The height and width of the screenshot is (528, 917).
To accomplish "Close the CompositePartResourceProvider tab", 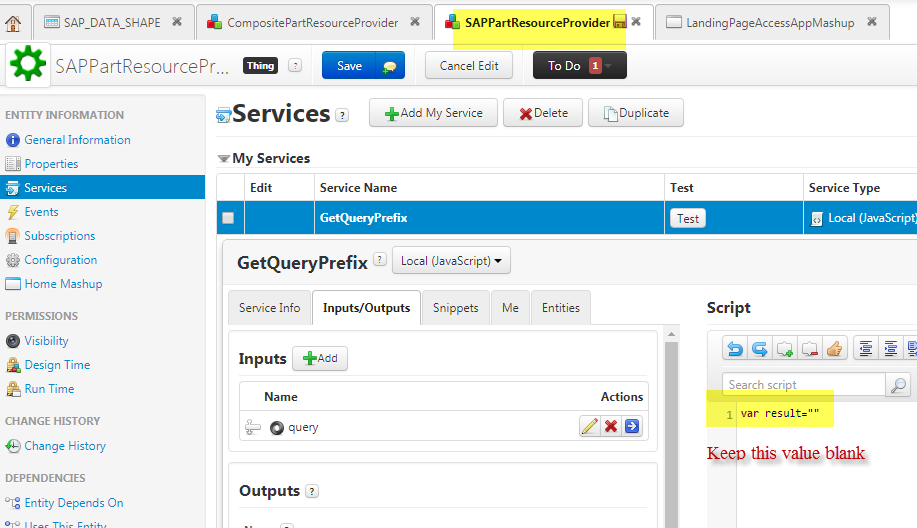I will pos(415,22).
